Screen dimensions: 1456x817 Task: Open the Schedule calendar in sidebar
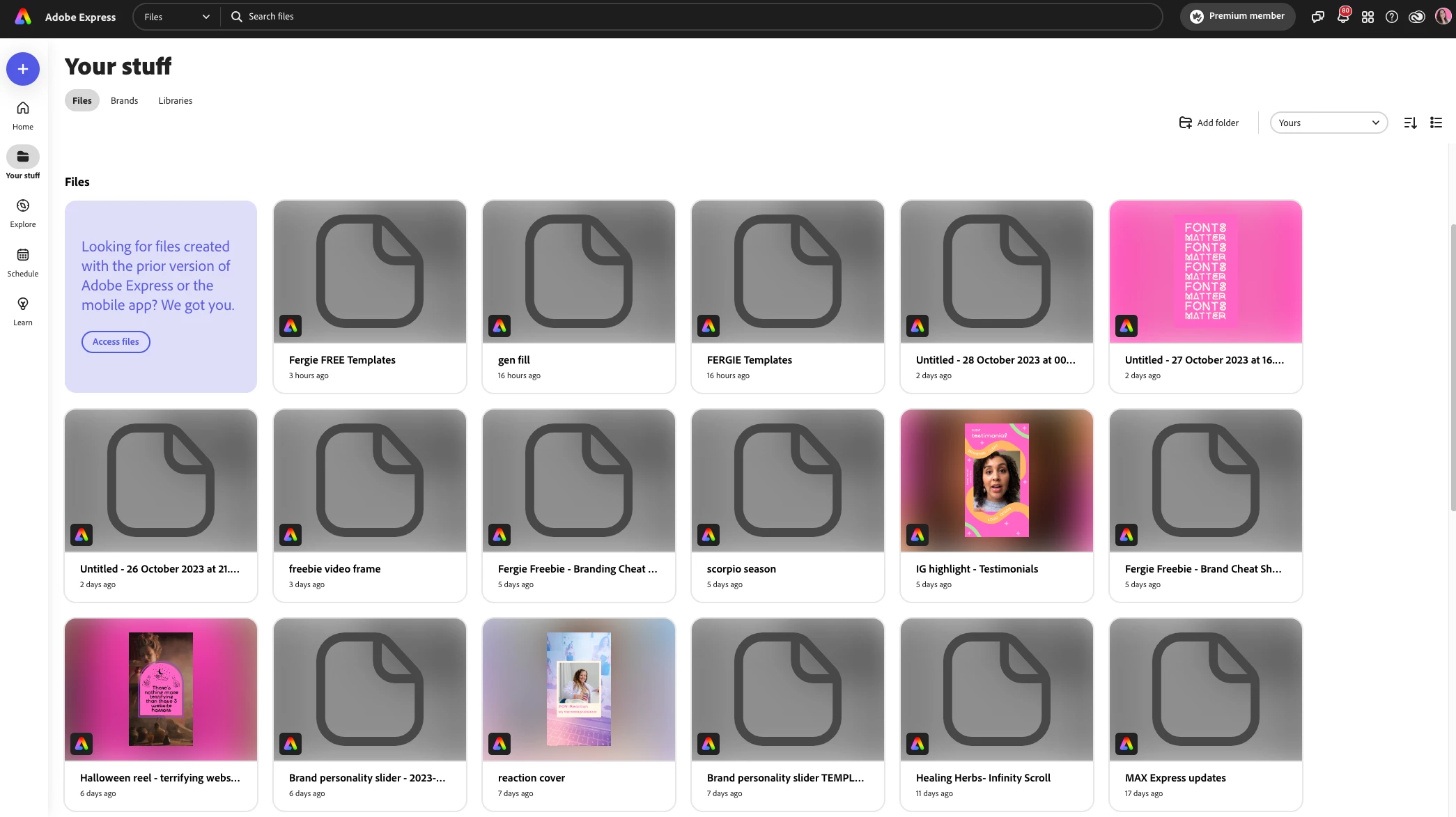(23, 262)
